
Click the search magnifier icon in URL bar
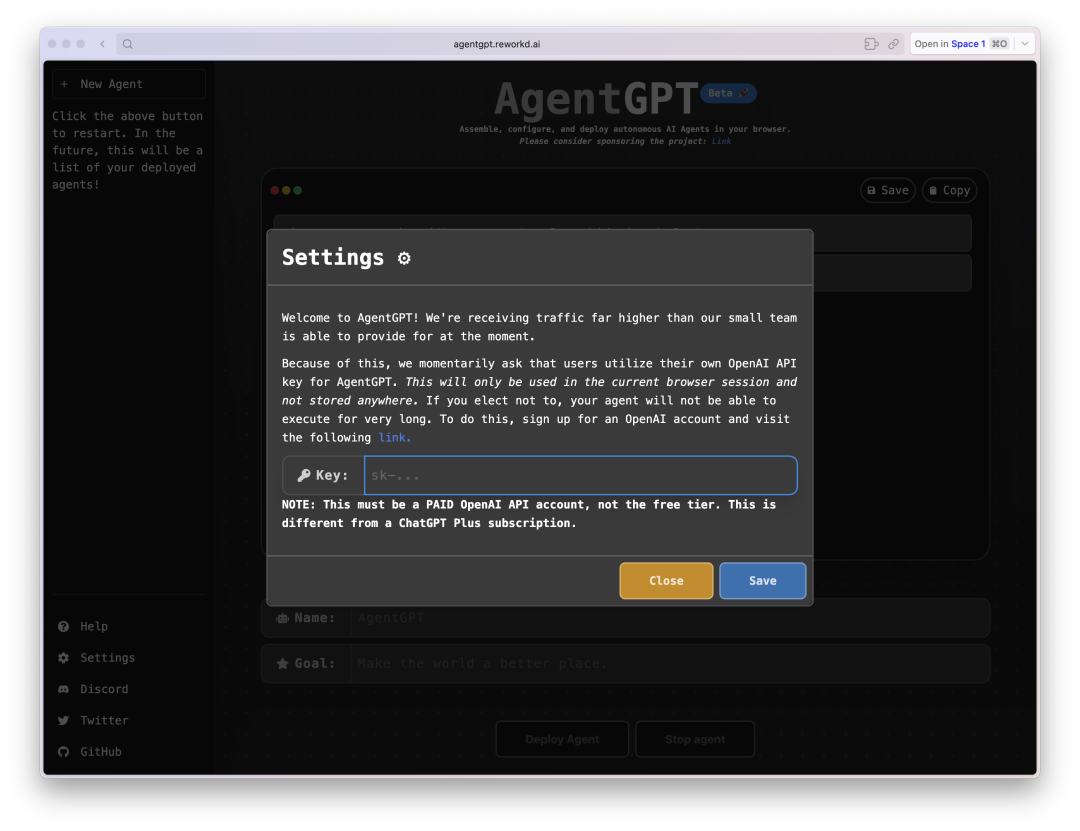(x=128, y=44)
